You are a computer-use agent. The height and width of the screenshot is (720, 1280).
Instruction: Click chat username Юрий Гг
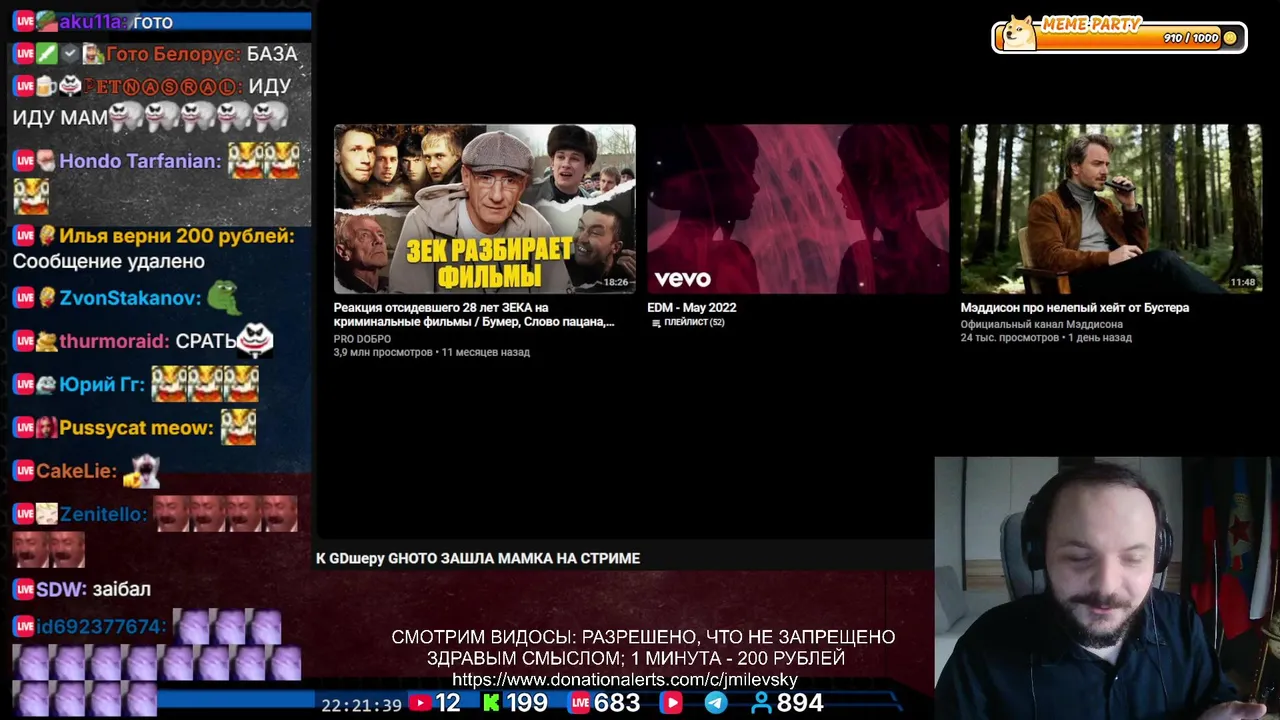[x=102, y=384]
